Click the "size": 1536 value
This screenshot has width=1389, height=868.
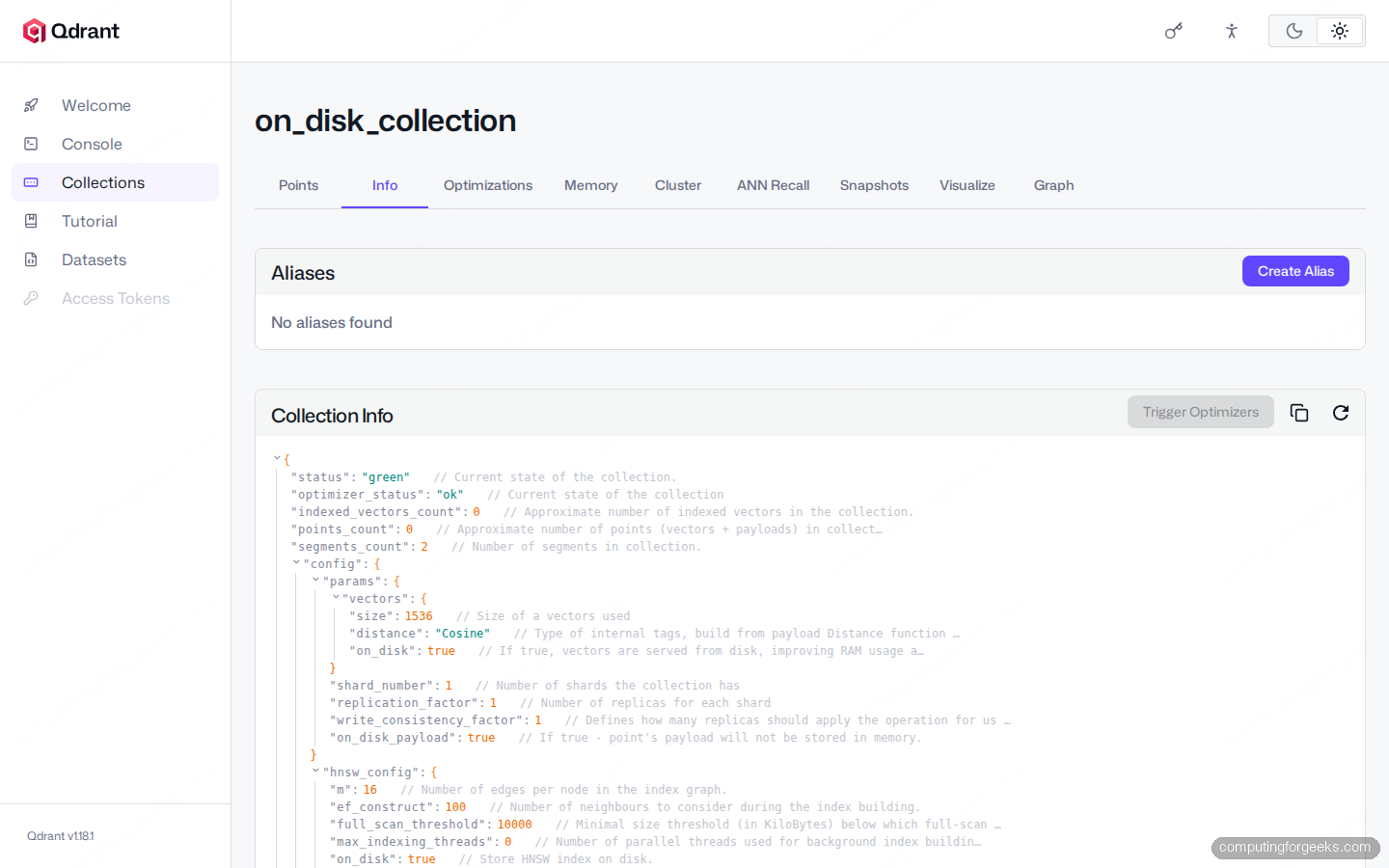419,616
